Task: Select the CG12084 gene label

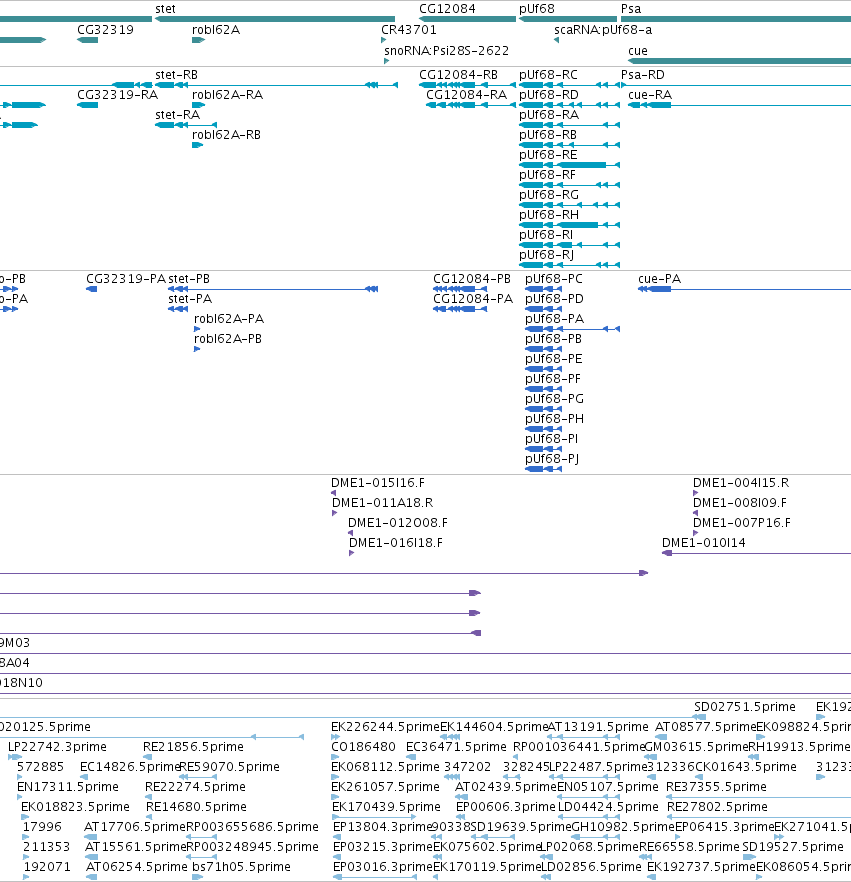Action: pyautogui.click(x=447, y=8)
